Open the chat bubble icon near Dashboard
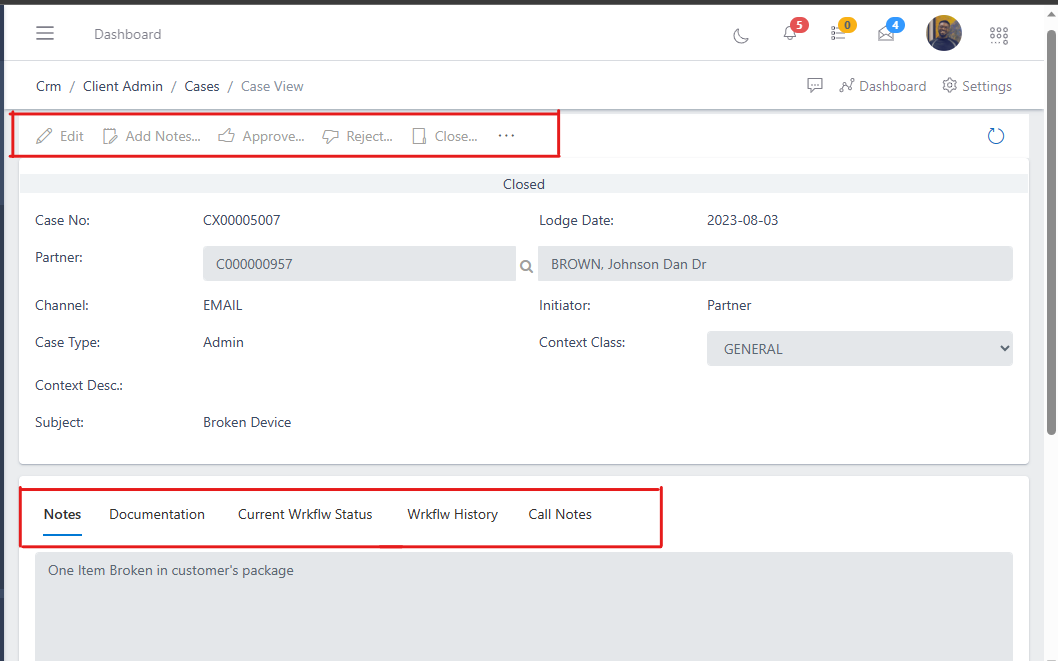The width and height of the screenshot is (1058, 661). 815,85
